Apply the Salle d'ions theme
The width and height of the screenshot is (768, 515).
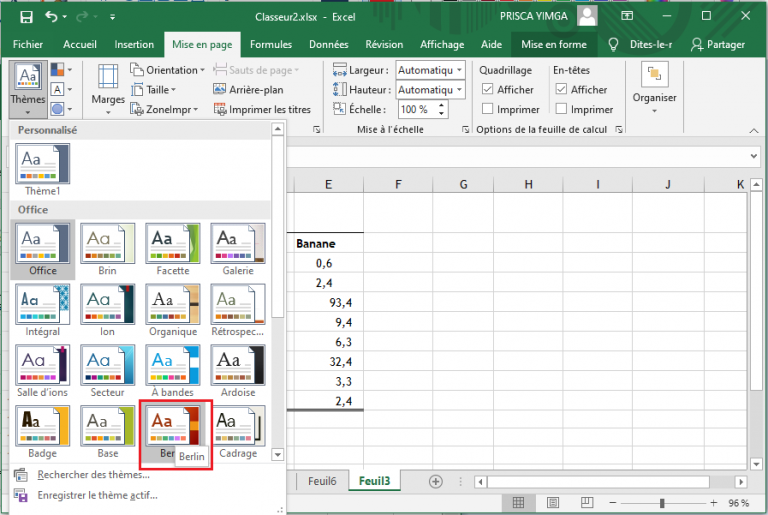click(x=43, y=371)
